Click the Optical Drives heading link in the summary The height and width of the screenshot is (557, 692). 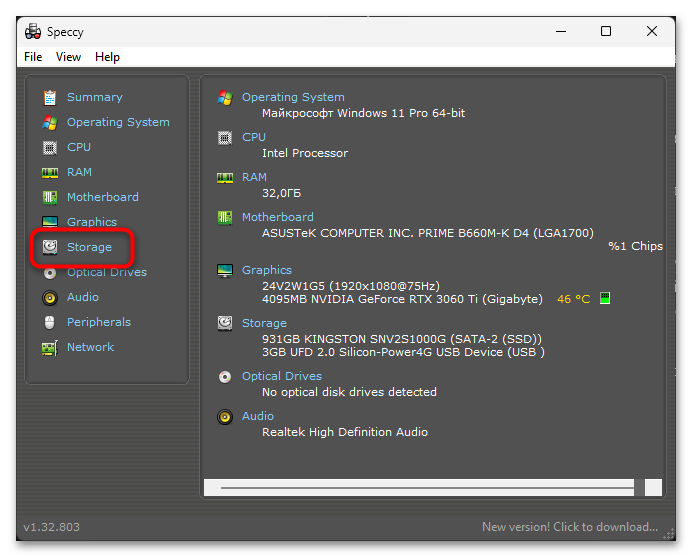tap(282, 376)
